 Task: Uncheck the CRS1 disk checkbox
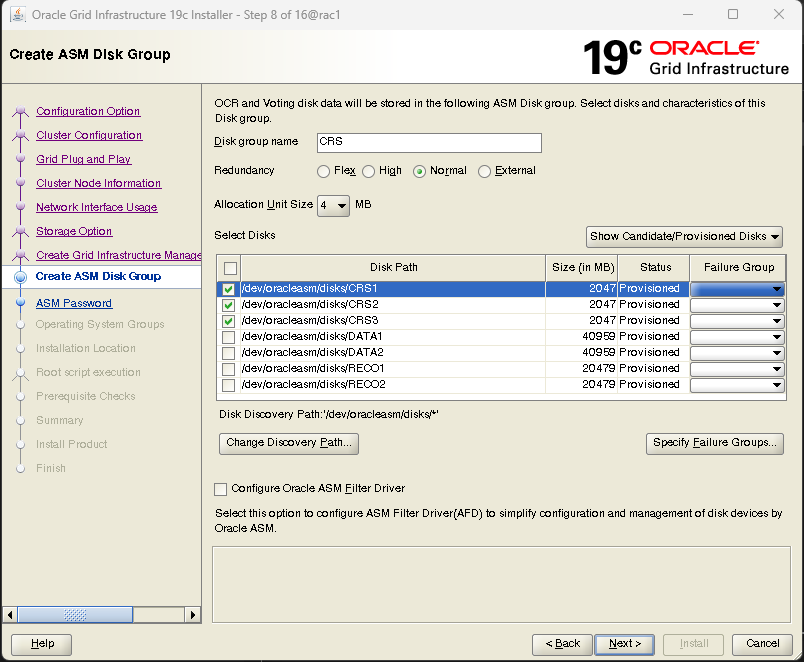pos(229,289)
